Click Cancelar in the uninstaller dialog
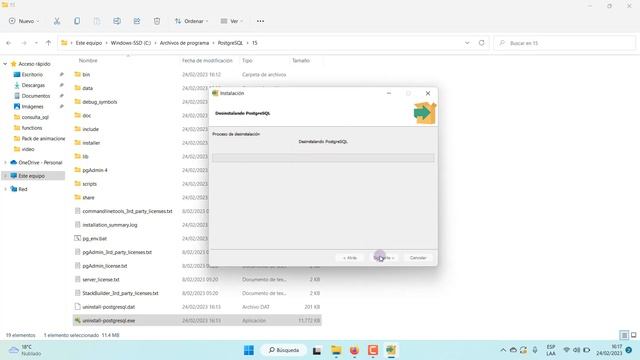Screen dimensions: 640x360 tap(418, 258)
